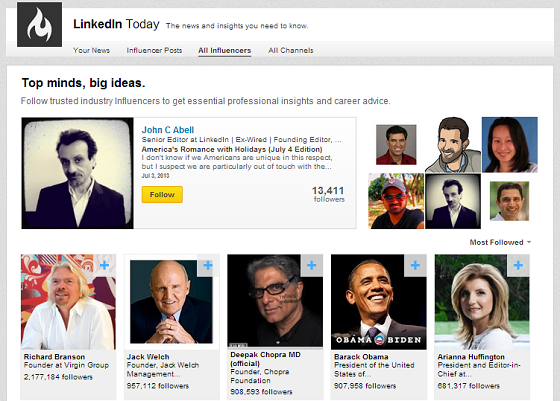This screenshot has width=560, height=401.
Task: Pick the thumbnail of man wearing cap and sunglasses
Action: click(396, 201)
